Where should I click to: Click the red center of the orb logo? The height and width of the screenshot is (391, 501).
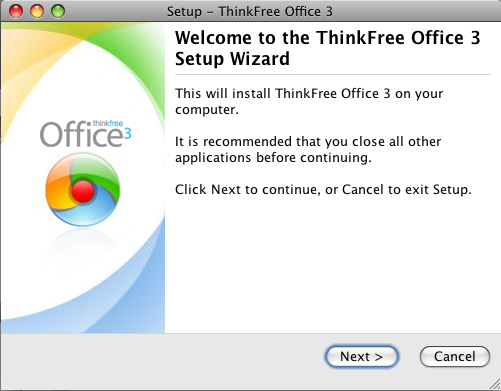click(83, 191)
